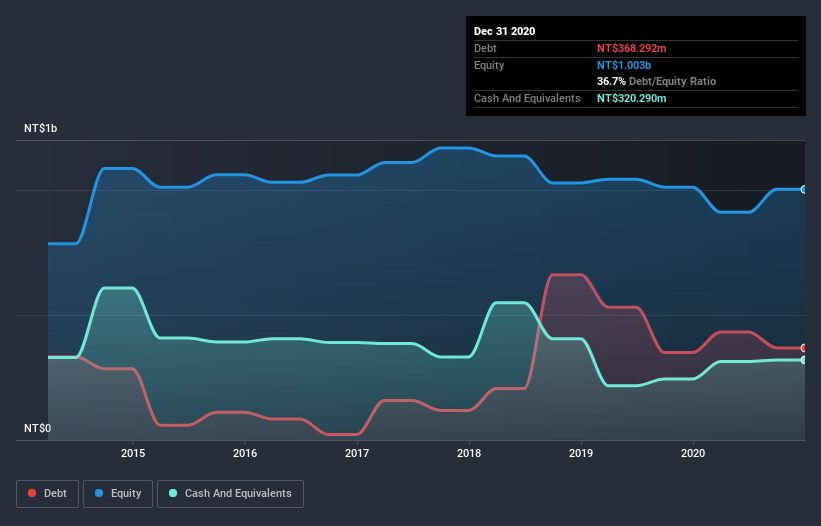Click the blue Equity legend dot
The width and height of the screenshot is (821, 526).
[x=99, y=493]
